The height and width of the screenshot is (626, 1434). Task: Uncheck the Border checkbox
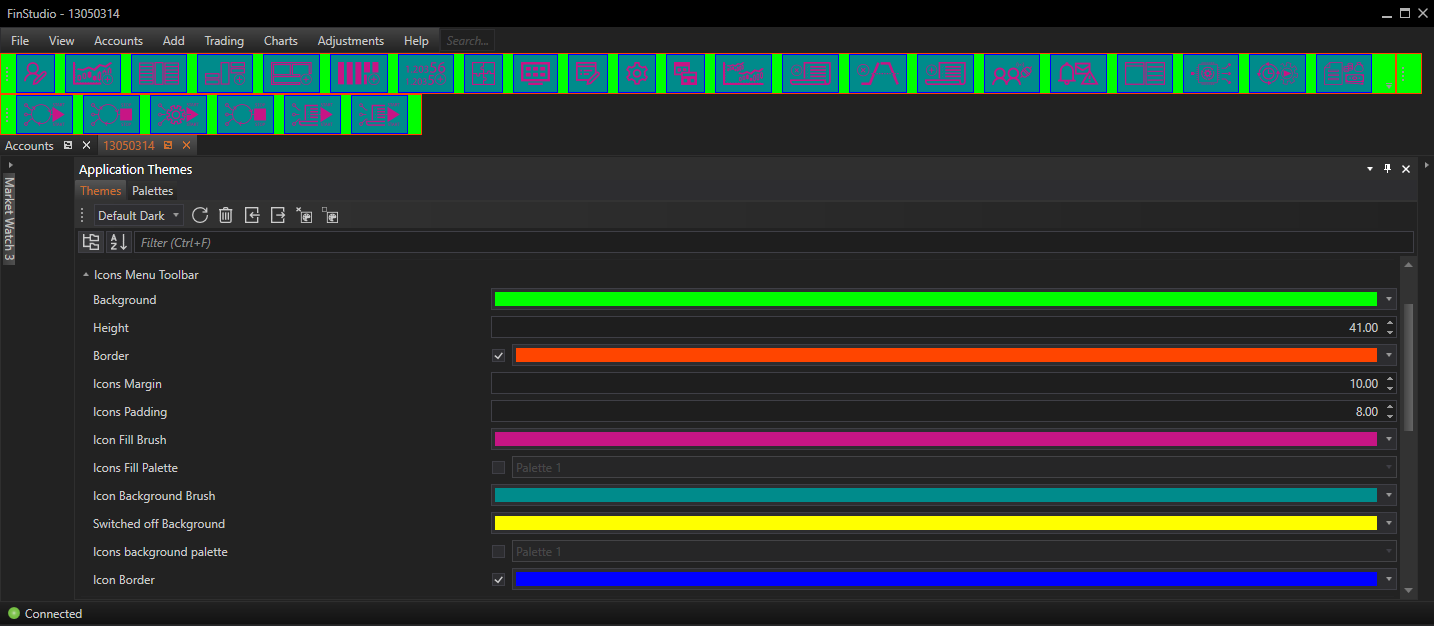click(x=499, y=356)
